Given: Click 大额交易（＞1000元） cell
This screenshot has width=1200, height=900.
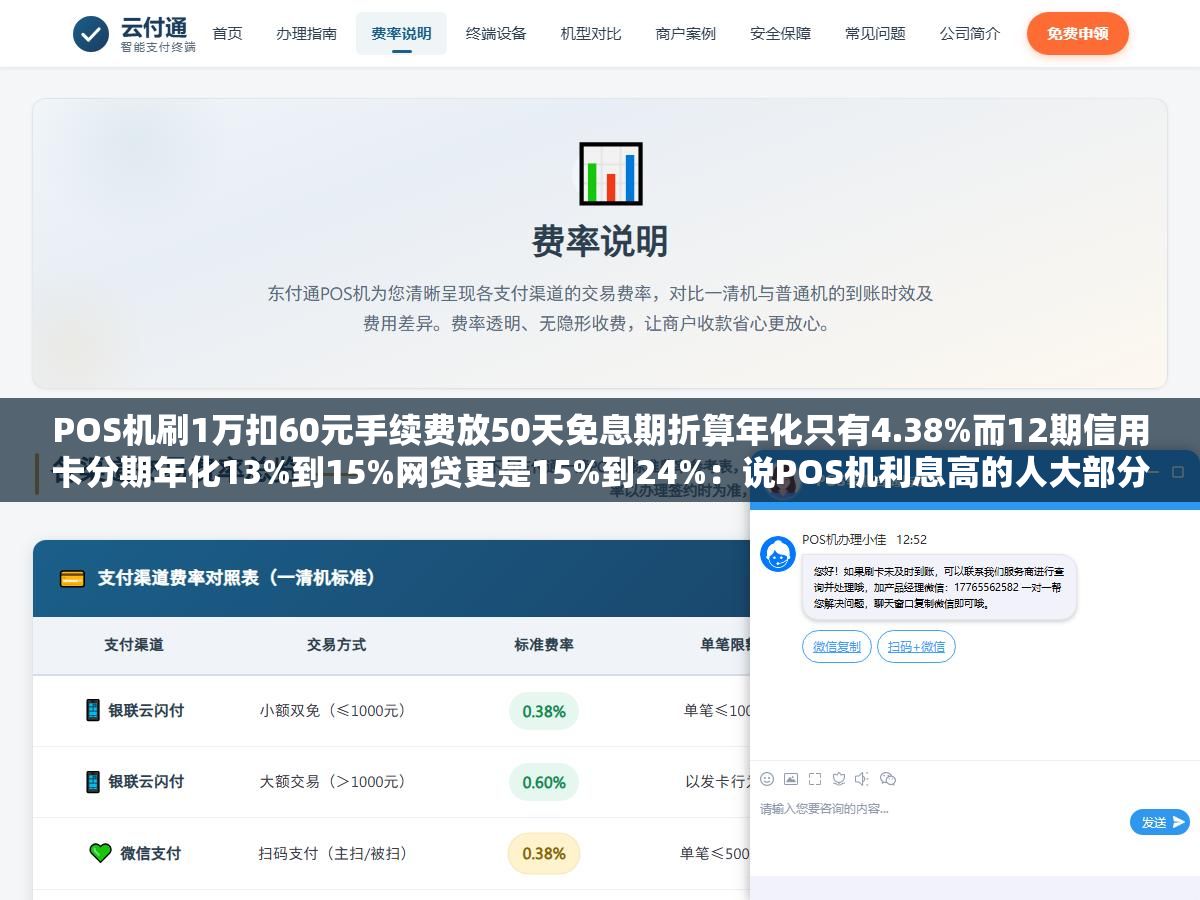Looking at the screenshot, I should (x=336, y=782).
